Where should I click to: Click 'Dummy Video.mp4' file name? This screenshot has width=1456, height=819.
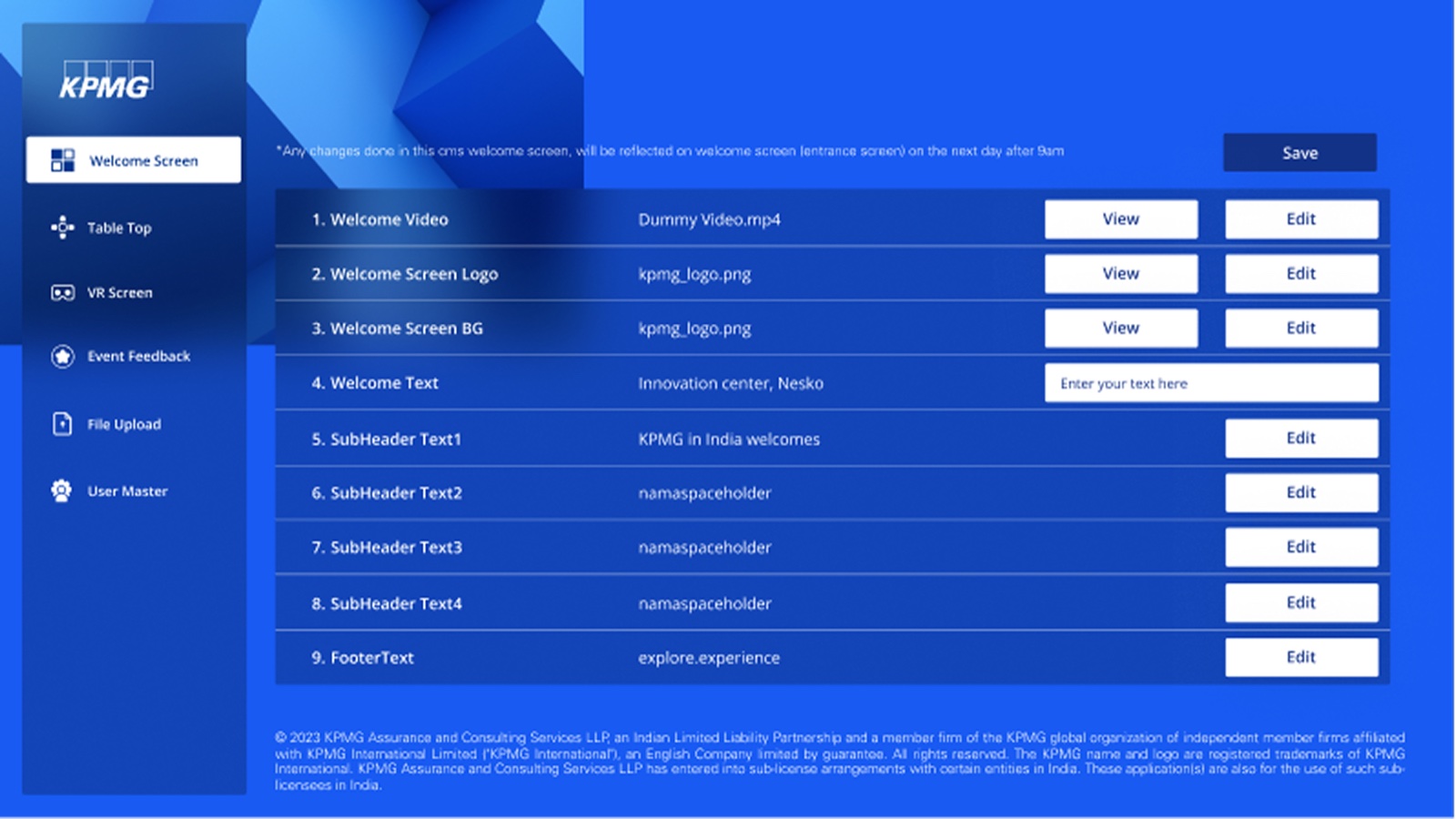pyautogui.click(x=709, y=220)
